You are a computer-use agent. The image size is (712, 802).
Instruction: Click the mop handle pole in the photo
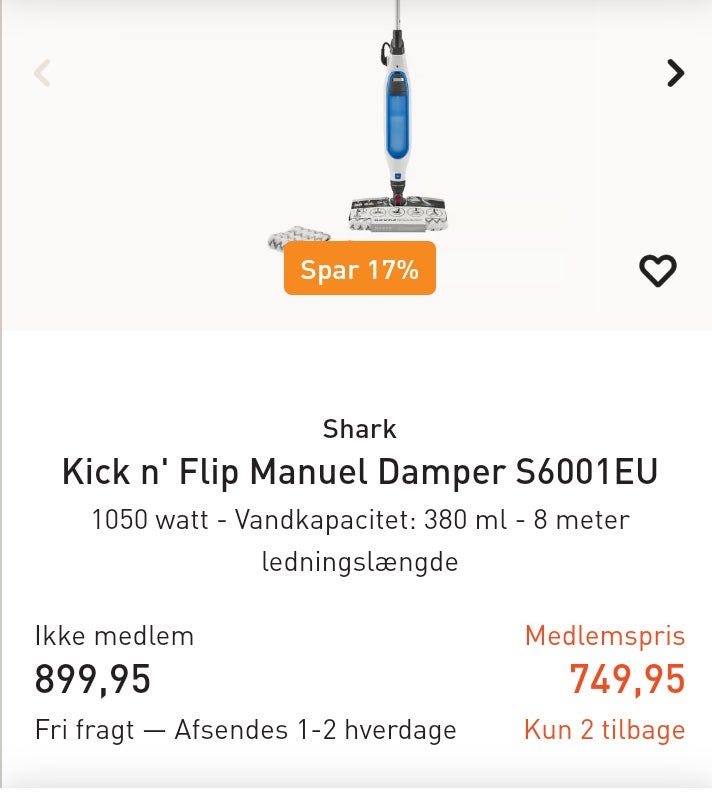(397, 14)
